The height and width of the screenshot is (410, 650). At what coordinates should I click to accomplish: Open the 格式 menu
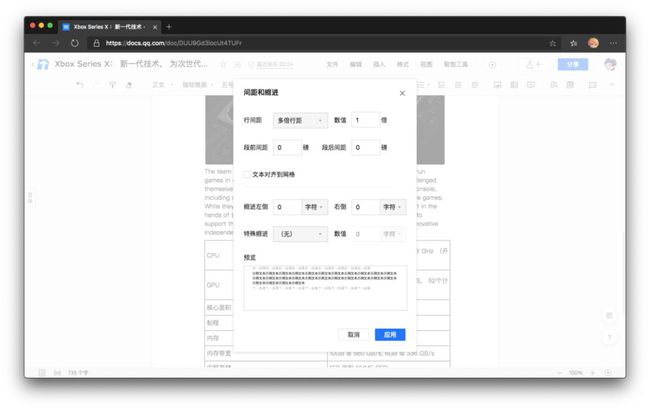coord(403,64)
